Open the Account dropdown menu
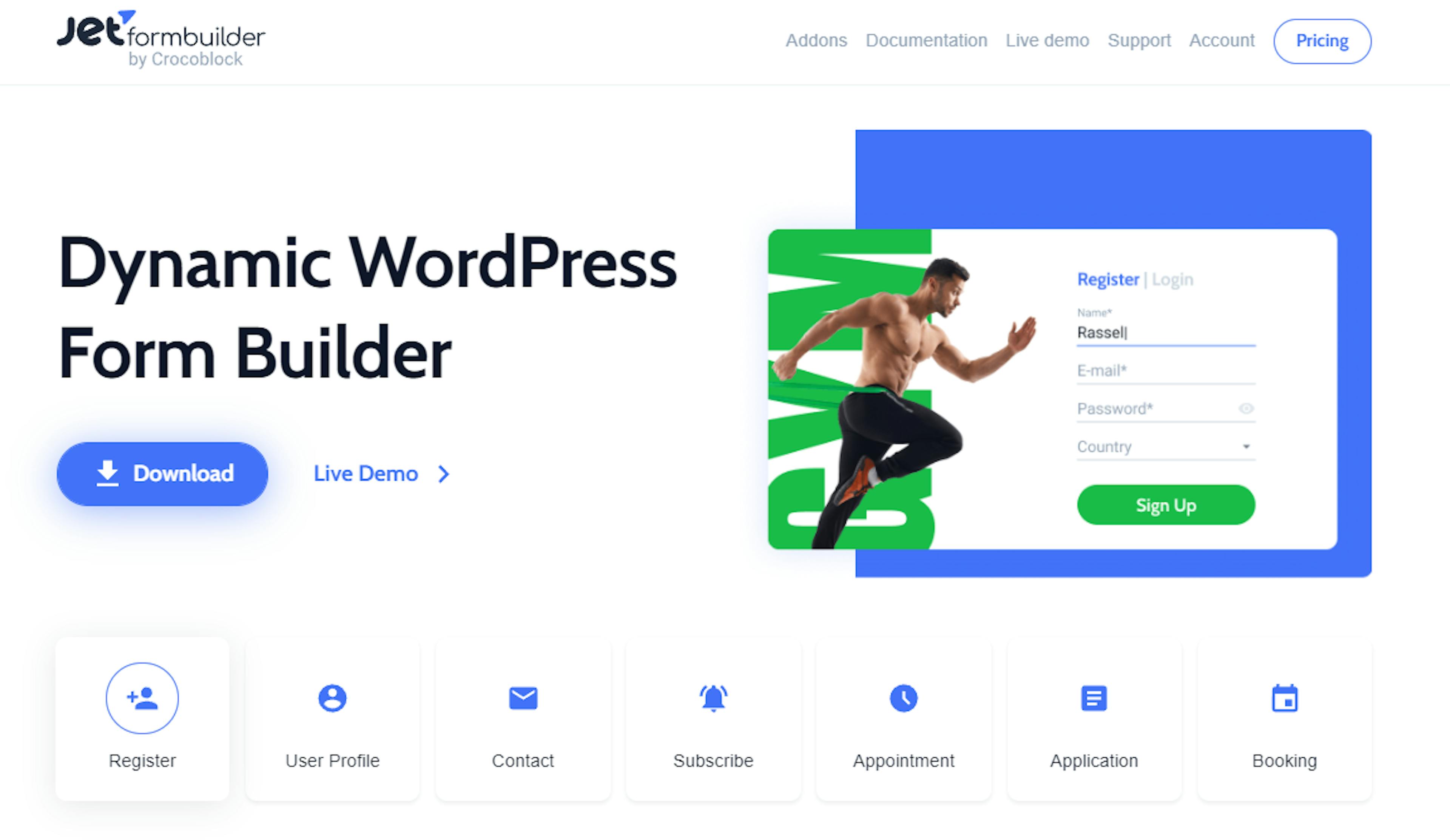This screenshot has width=1450, height=840. pyautogui.click(x=1221, y=40)
